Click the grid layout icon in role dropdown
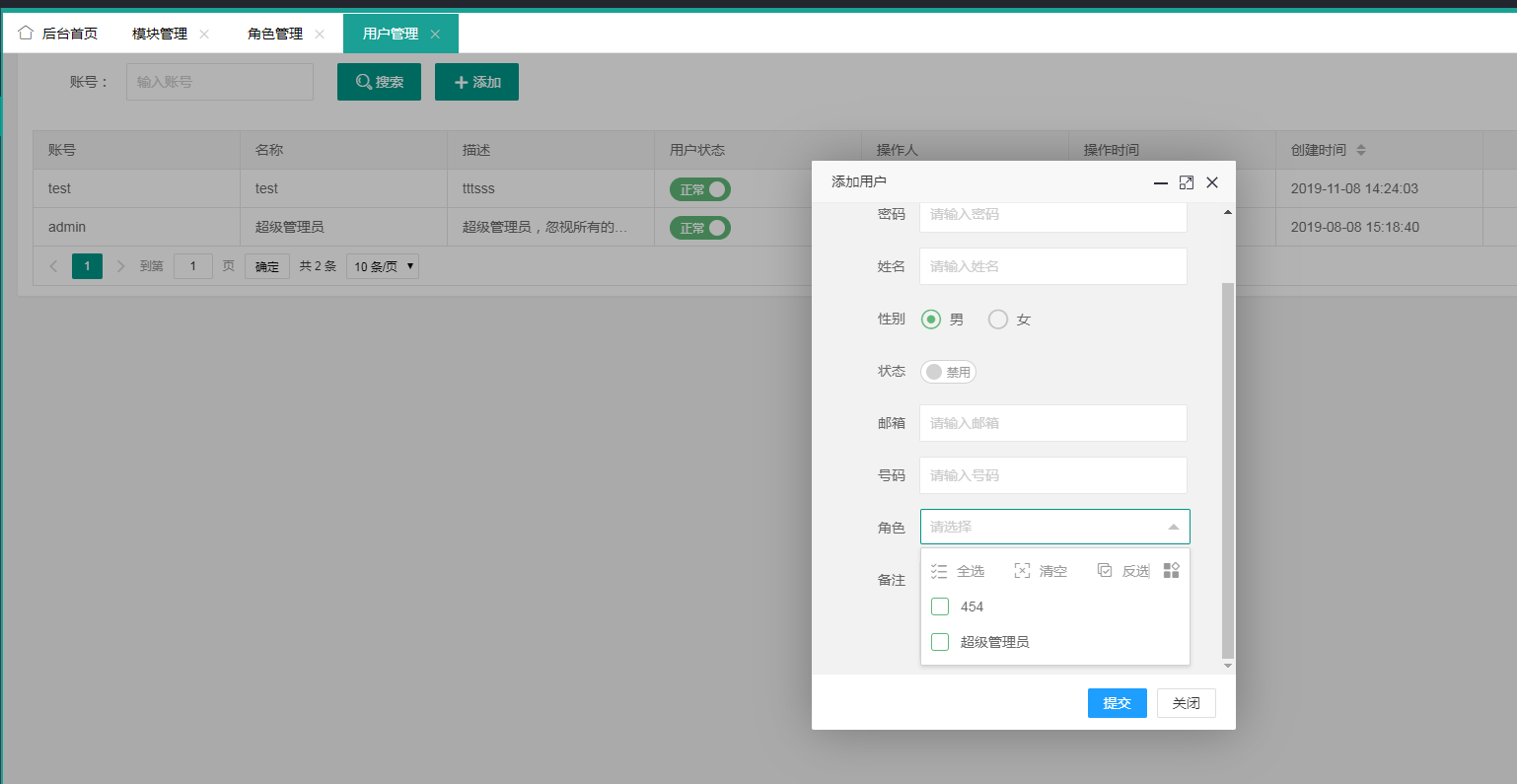The height and width of the screenshot is (784, 1517). (x=1171, y=571)
